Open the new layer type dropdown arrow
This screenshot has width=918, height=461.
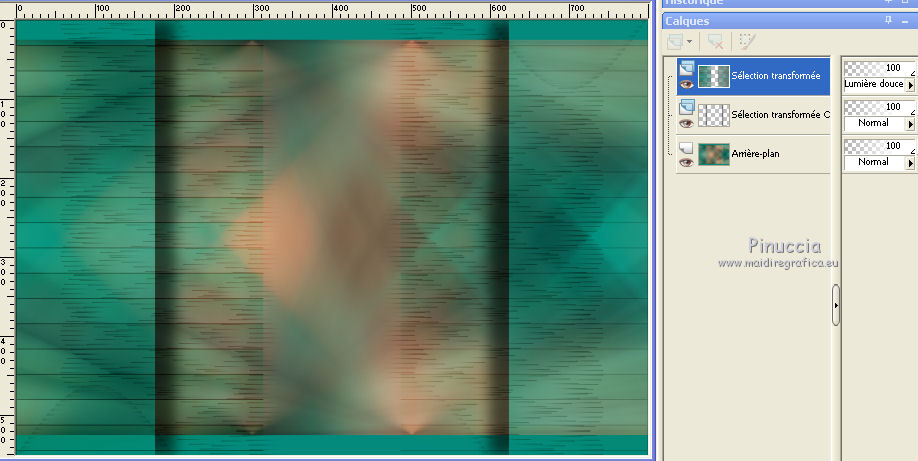(x=689, y=42)
